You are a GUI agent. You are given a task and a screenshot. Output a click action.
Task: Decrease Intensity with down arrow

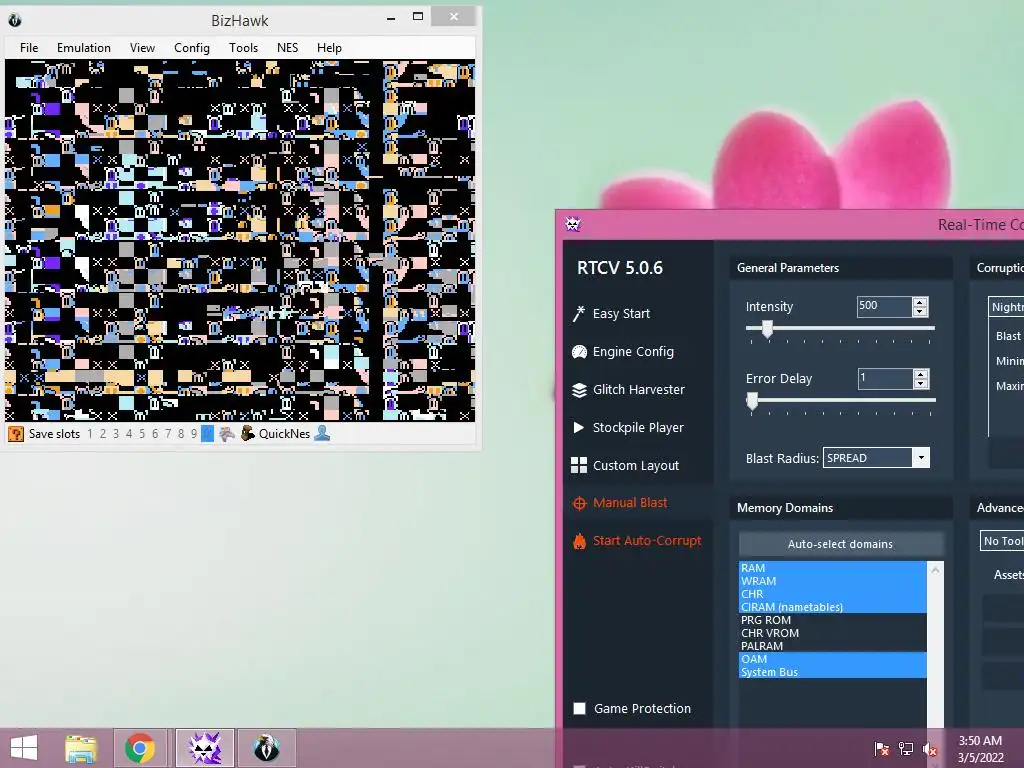920,312
